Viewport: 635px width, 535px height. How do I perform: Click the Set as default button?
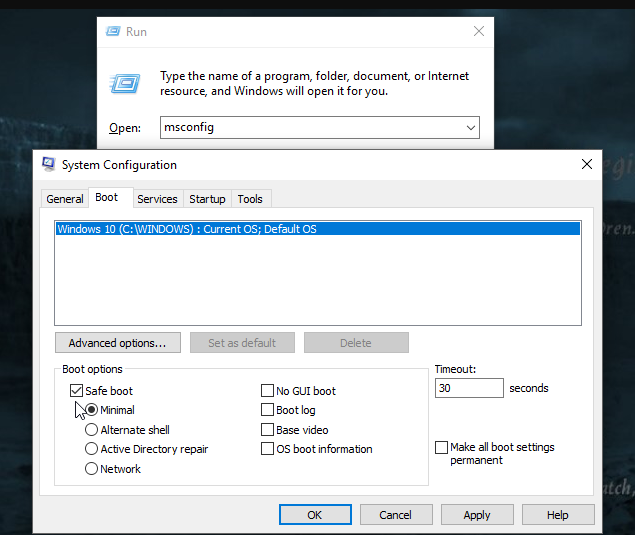[x=242, y=343]
